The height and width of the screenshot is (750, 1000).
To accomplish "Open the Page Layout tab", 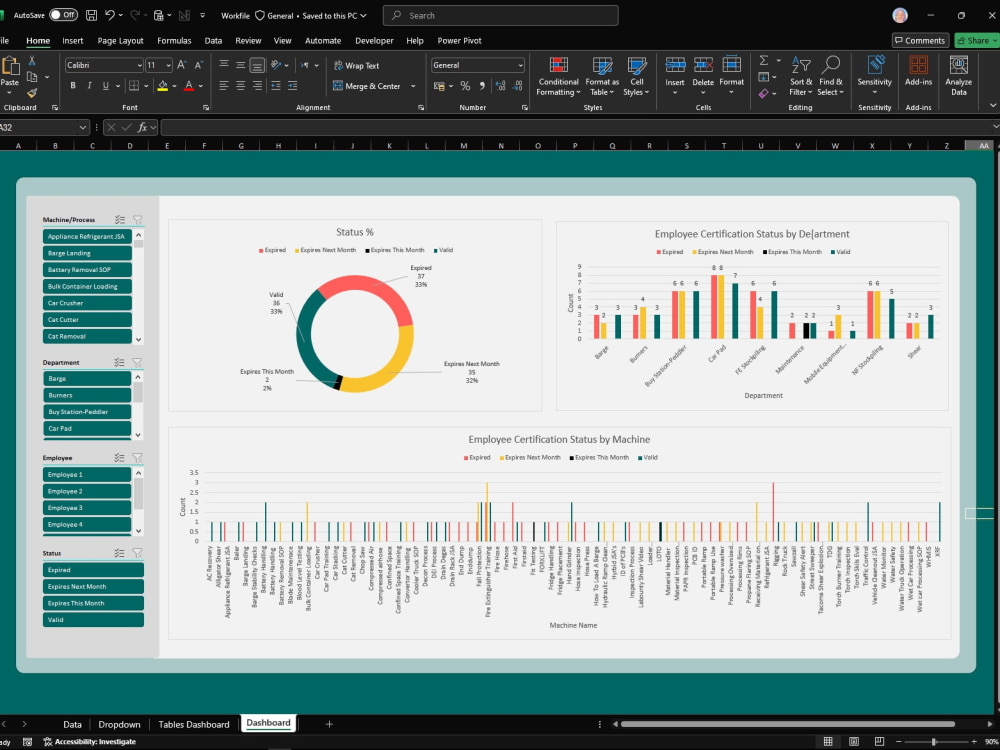I will coord(121,41).
